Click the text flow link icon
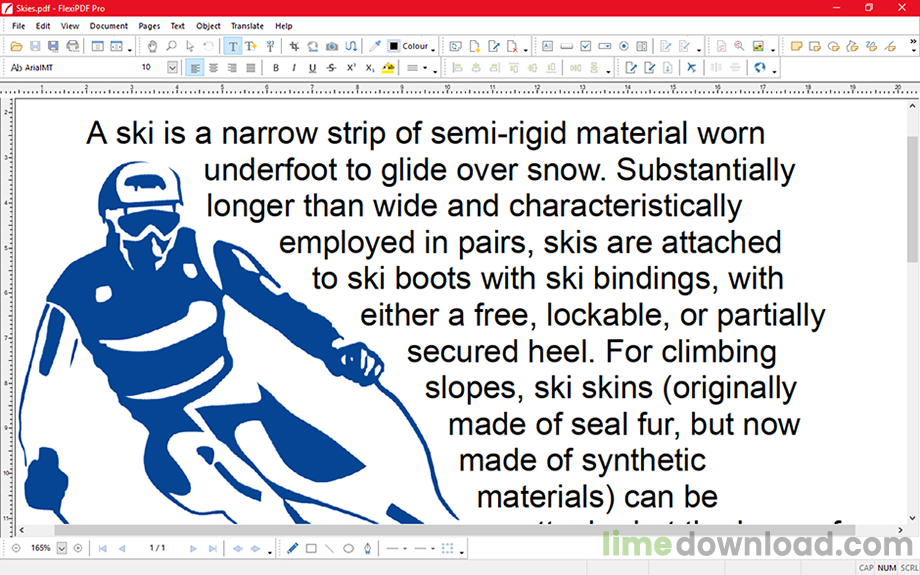Image resolution: width=920 pixels, height=575 pixels. tap(351, 46)
